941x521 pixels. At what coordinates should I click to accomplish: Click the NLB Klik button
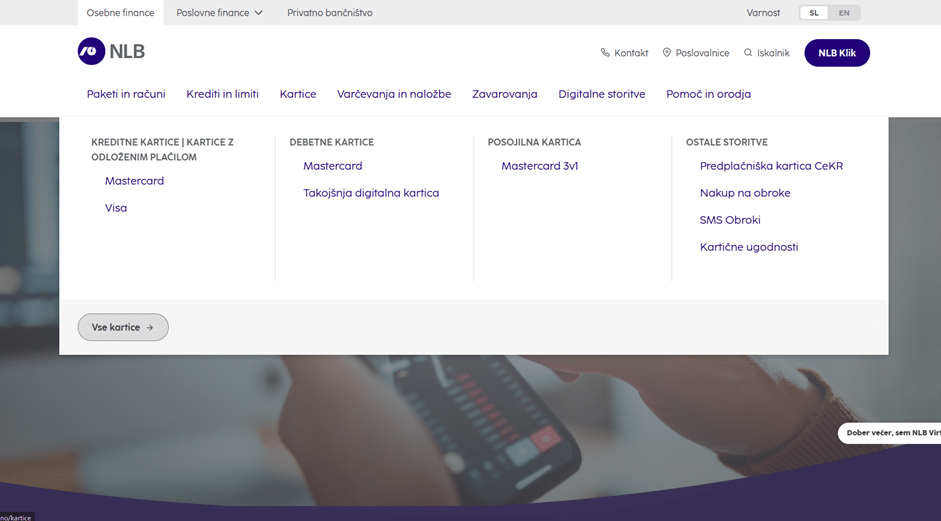click(x=837, y=53)
